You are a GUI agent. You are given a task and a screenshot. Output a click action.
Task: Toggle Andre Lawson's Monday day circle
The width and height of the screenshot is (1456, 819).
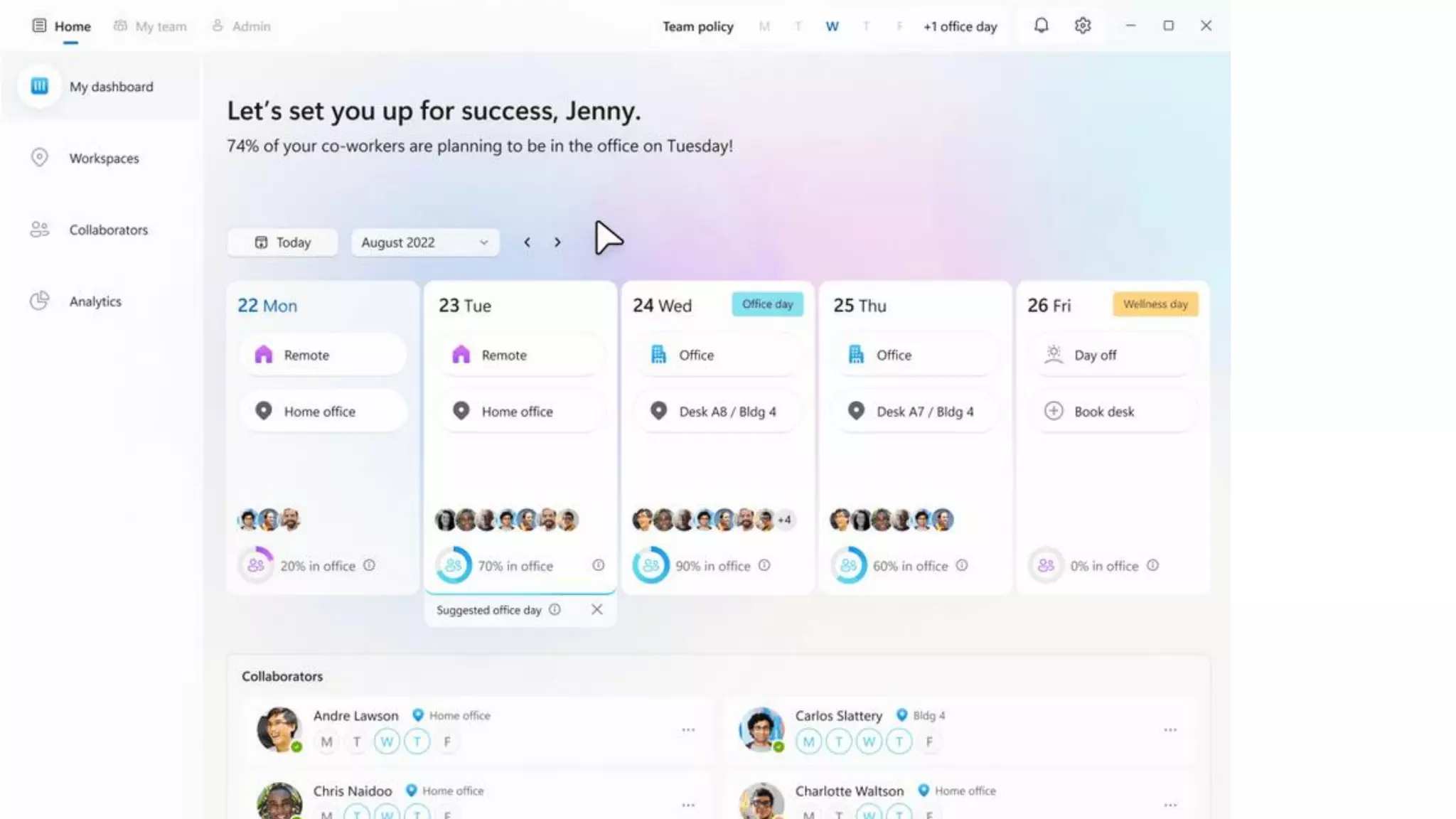click(326, 742)
